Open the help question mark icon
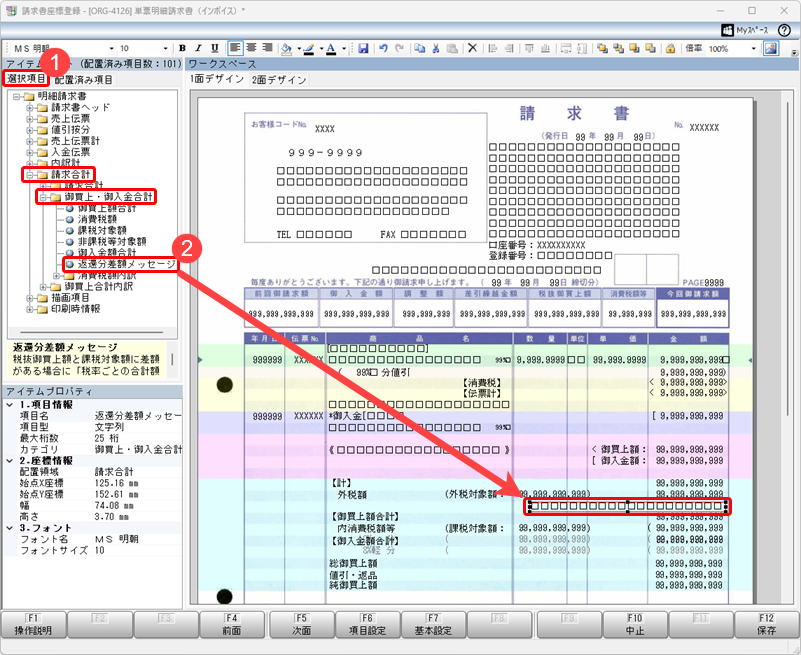The image size is (801, 655). [784, 30]
